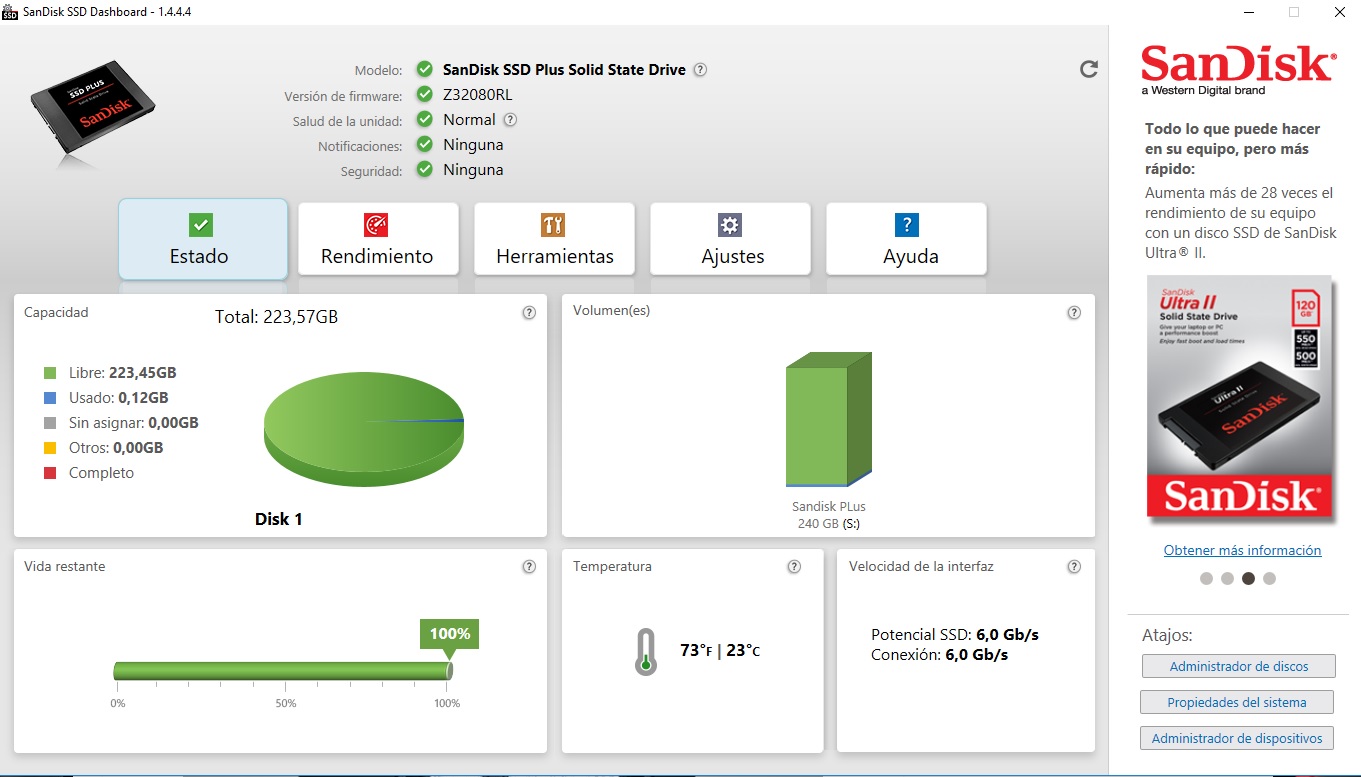This screenshot has width=1361, height=777.
Task: Open Administrador de dispositivos shortcut
Action: pos(1237,738)
